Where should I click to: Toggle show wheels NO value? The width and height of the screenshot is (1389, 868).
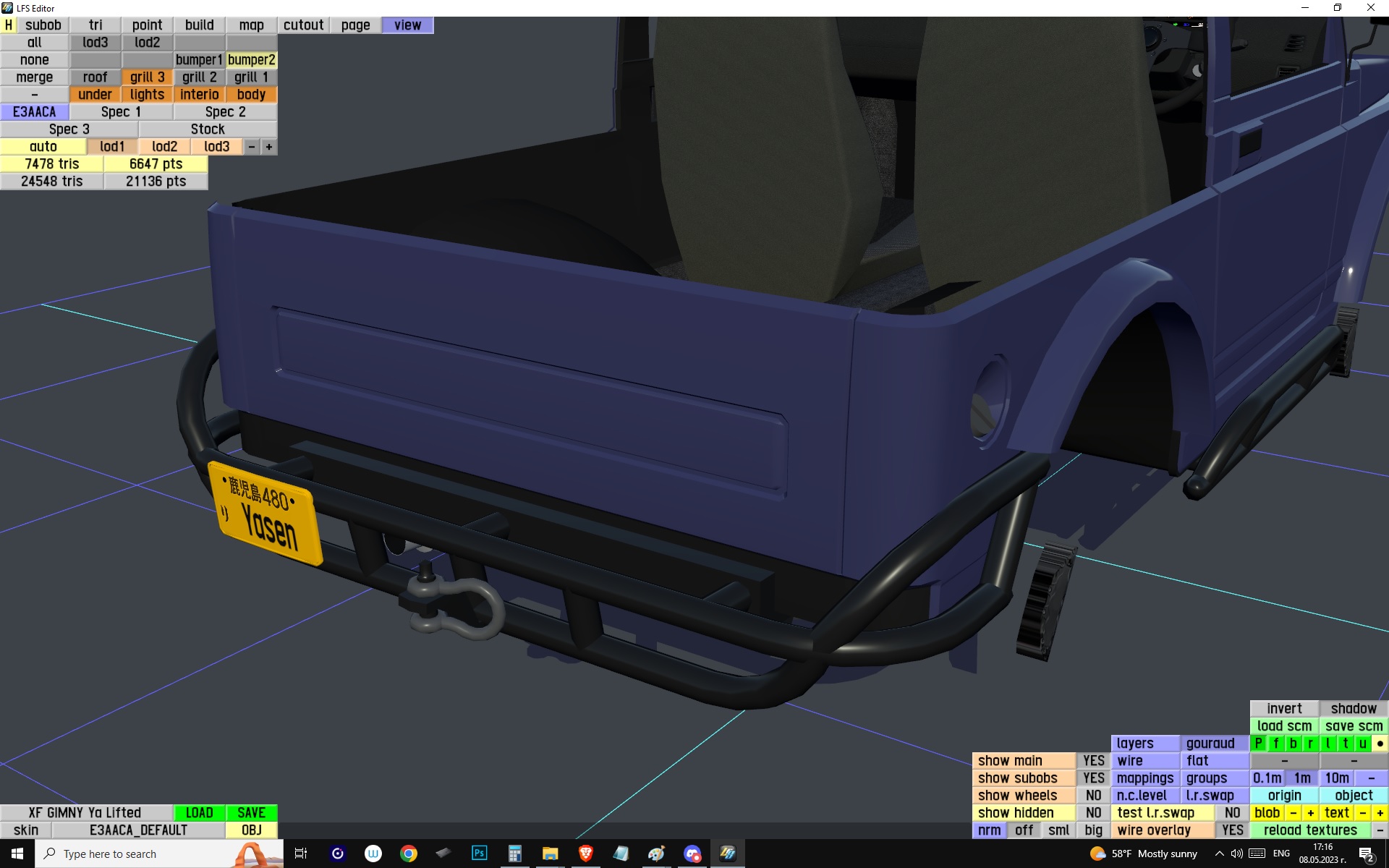coord(1093,796)
